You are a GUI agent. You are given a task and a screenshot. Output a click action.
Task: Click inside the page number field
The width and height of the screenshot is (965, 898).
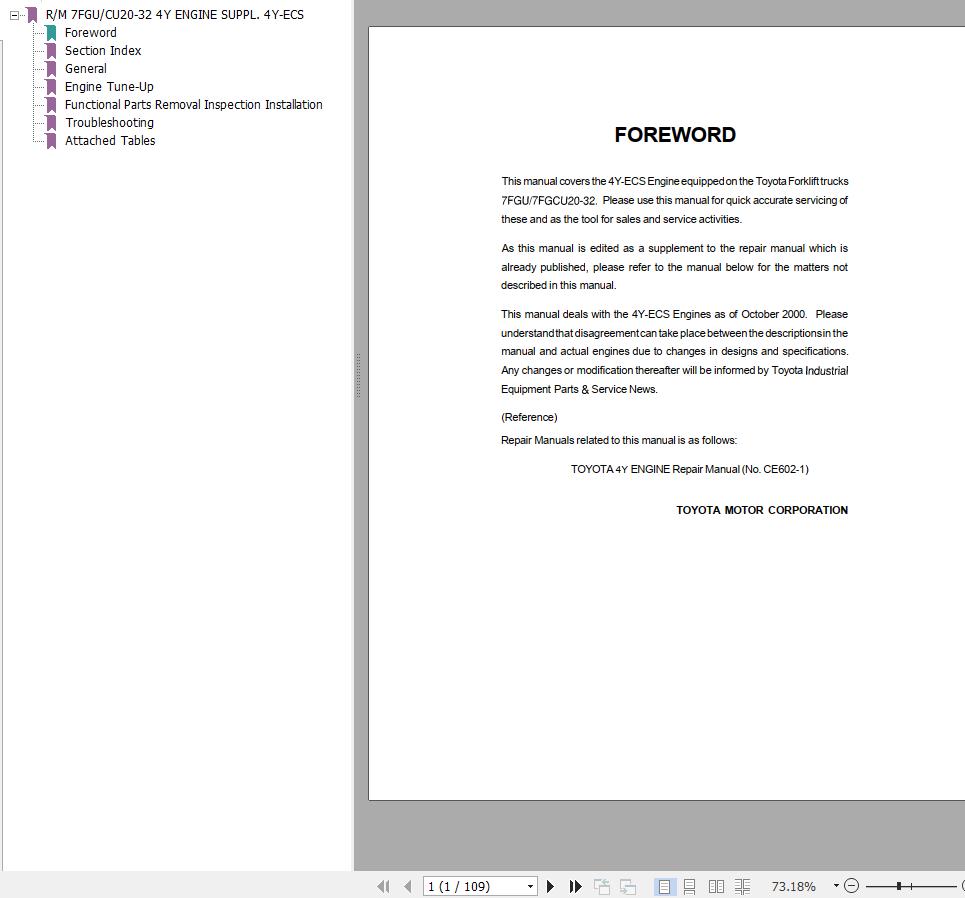[x=465, y=886]
